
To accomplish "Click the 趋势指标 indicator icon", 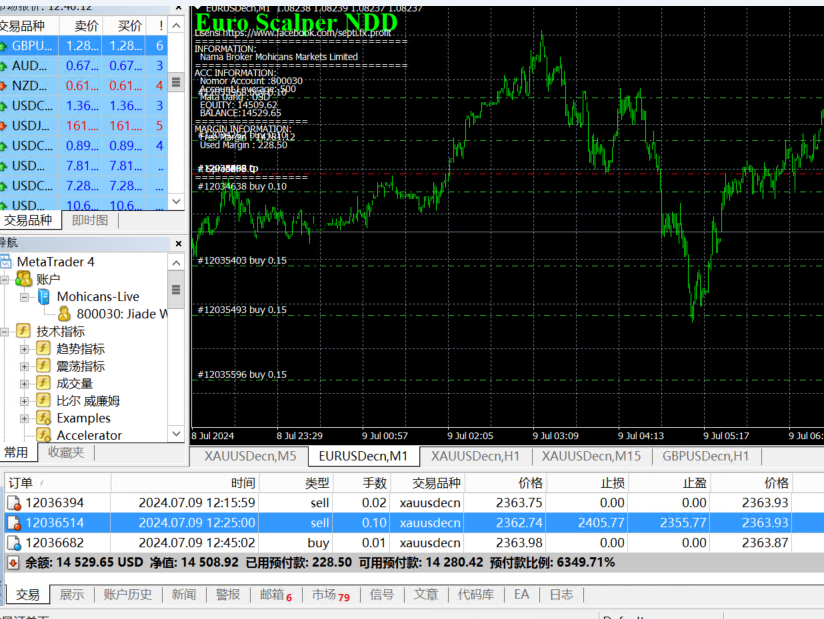I will 44,348.
